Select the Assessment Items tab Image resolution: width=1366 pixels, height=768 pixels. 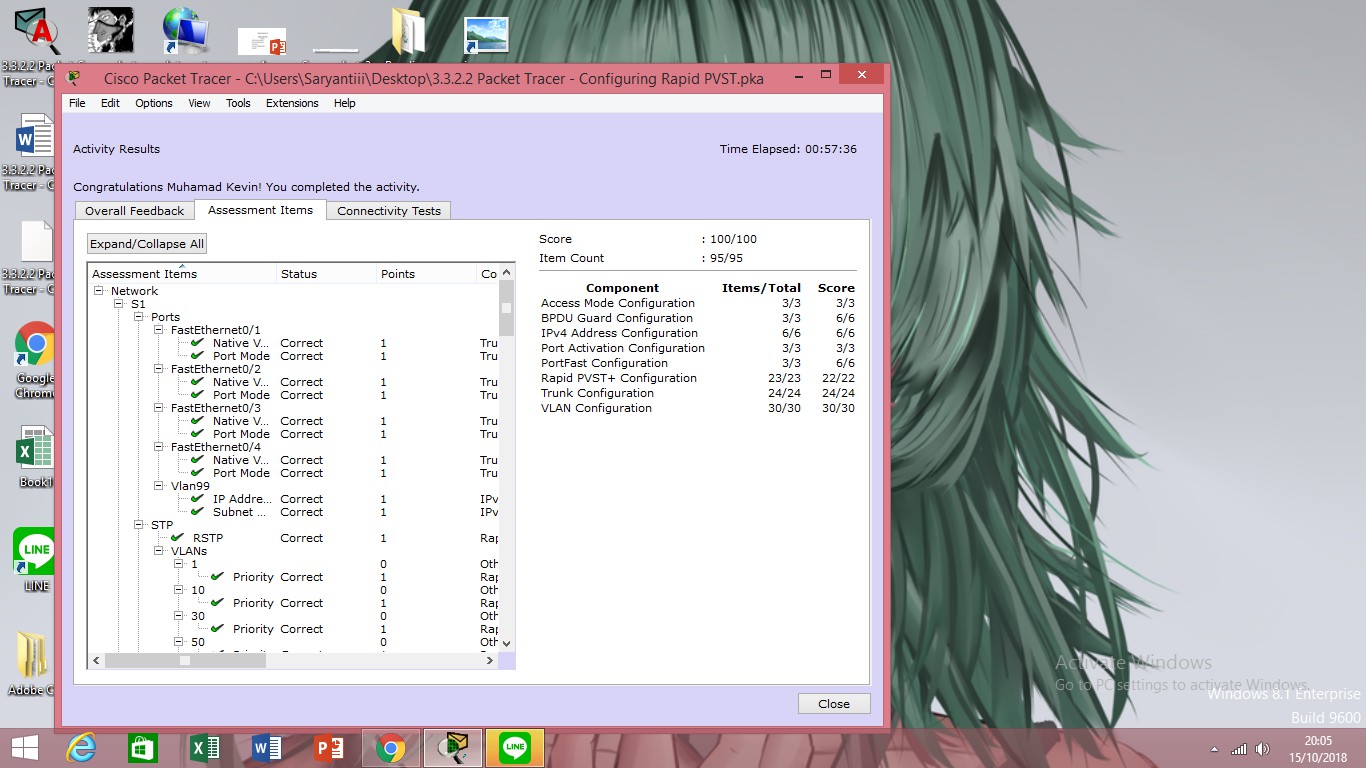[x=260, y=210]
